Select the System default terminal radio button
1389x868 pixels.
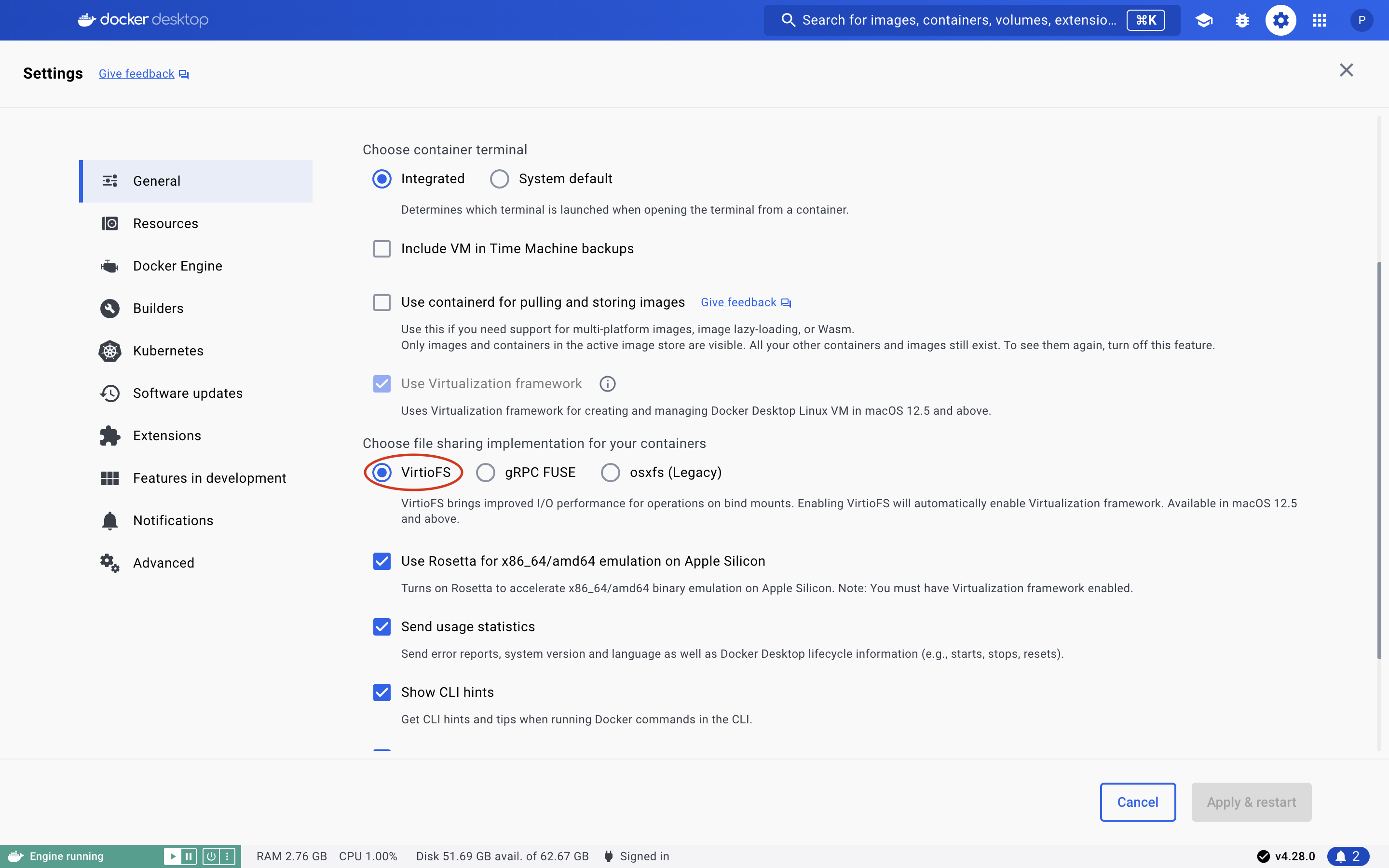(499, 179)
